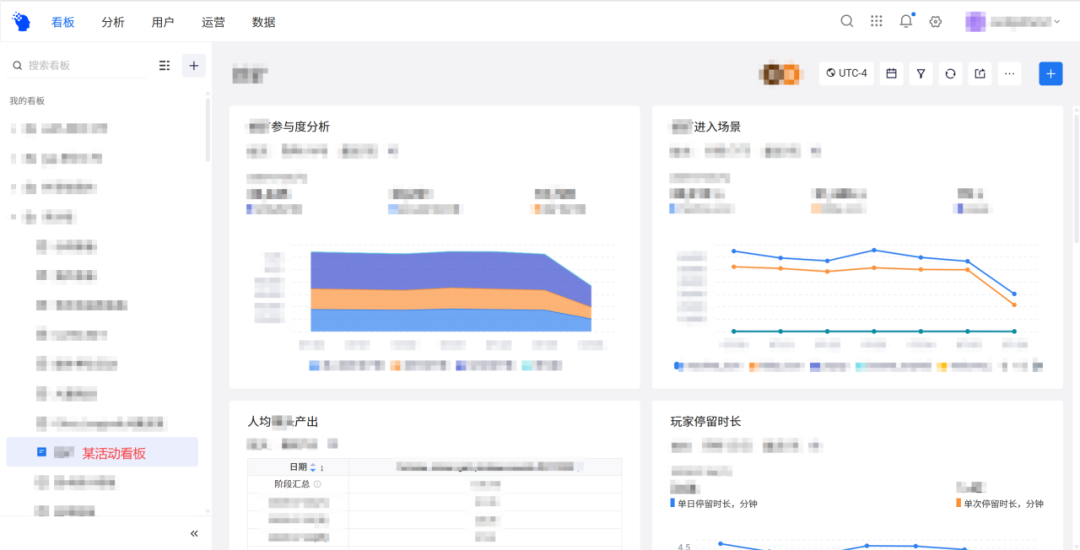1080x550 pixels.
Task: Click the global search magnifier icon
Action: pyautogui.click(x=847, y=21)
